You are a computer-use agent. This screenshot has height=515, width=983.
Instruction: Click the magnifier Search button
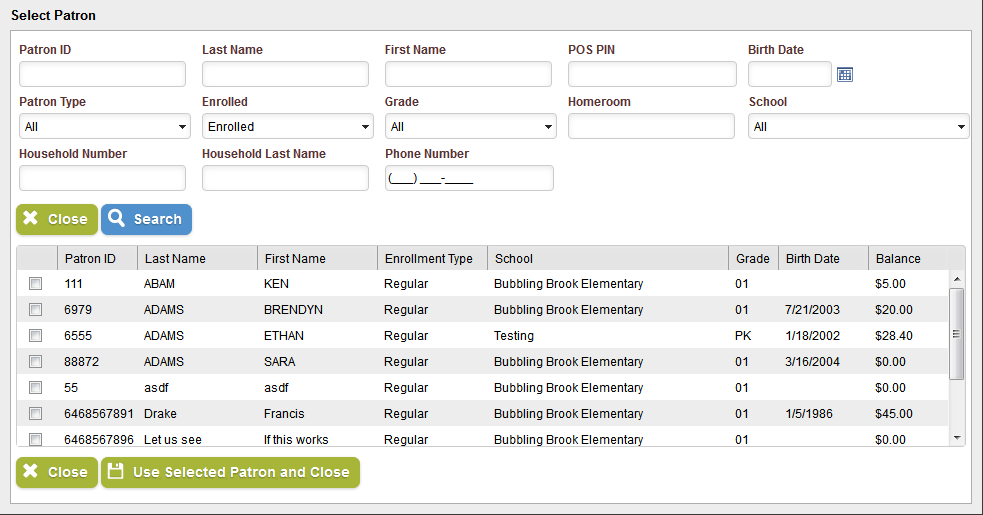pyautogui.click(x=146, y=220)
